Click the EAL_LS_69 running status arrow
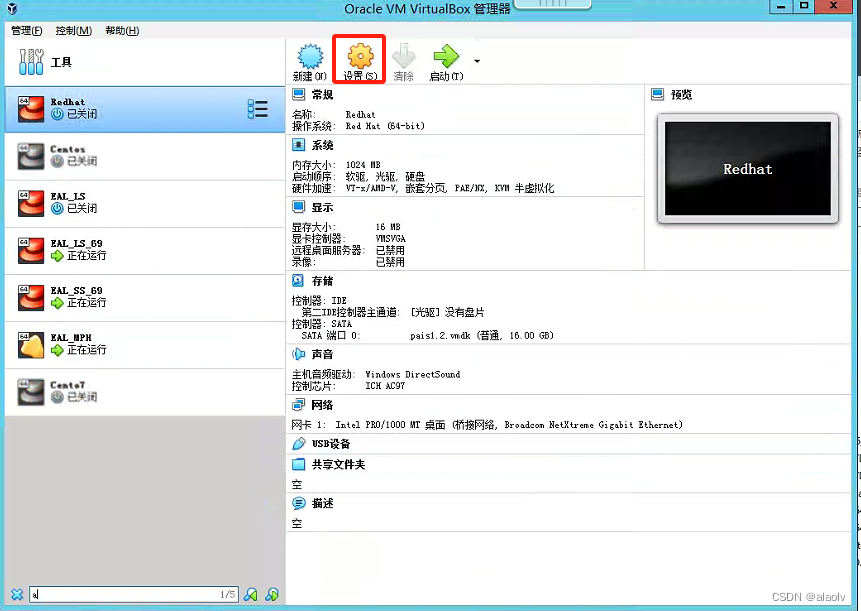This screenshot has width=861, height=611. [x=57, y=256]
